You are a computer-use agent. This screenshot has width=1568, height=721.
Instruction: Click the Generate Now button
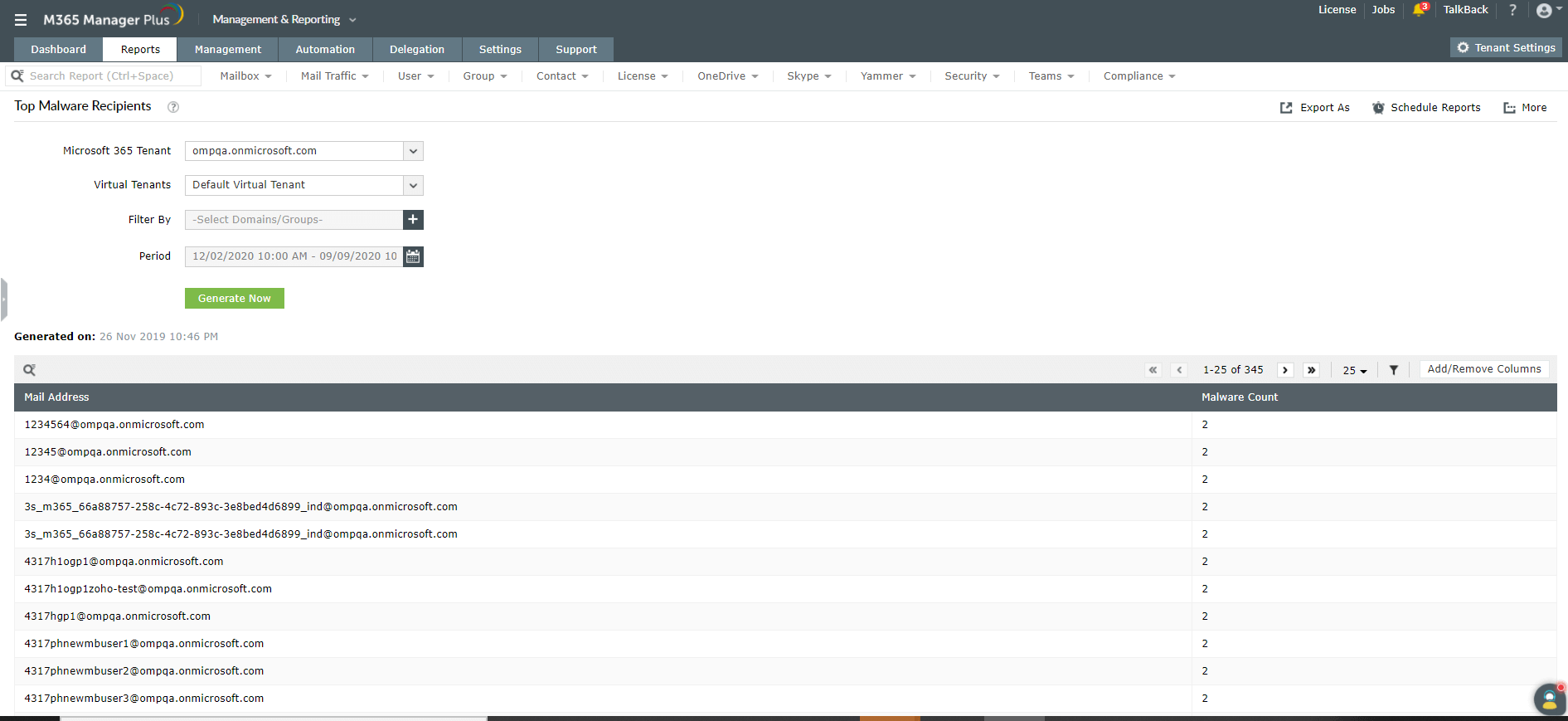(x=235, y=299)
